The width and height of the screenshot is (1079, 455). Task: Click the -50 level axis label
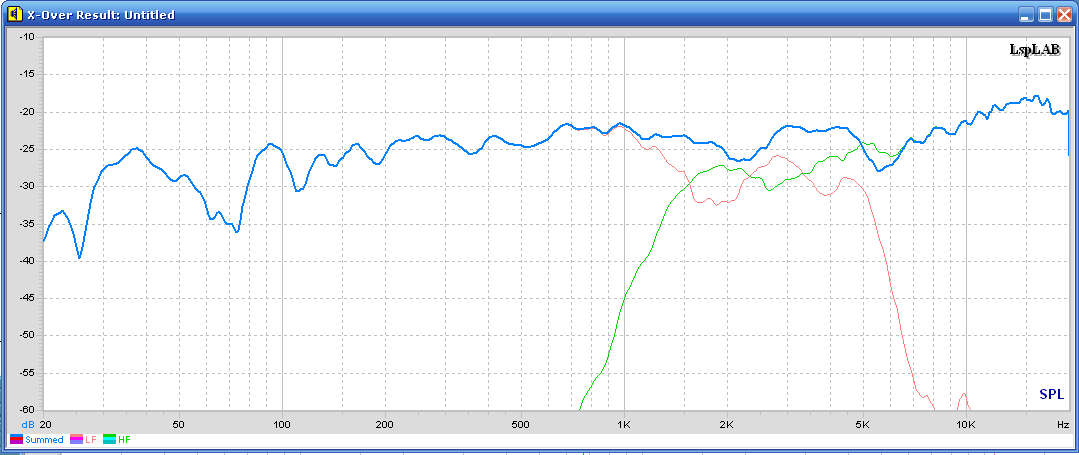(x=28, y=335)
